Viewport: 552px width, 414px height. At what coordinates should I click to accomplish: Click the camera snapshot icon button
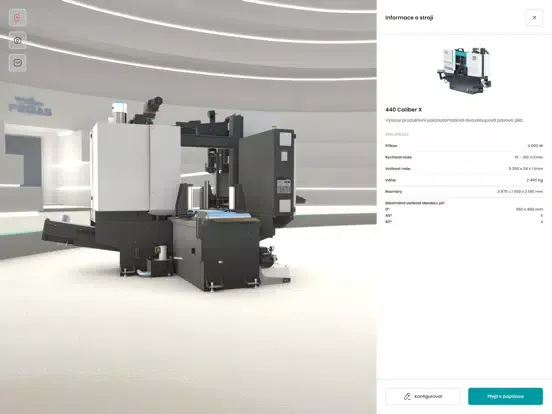coord(17,40)
